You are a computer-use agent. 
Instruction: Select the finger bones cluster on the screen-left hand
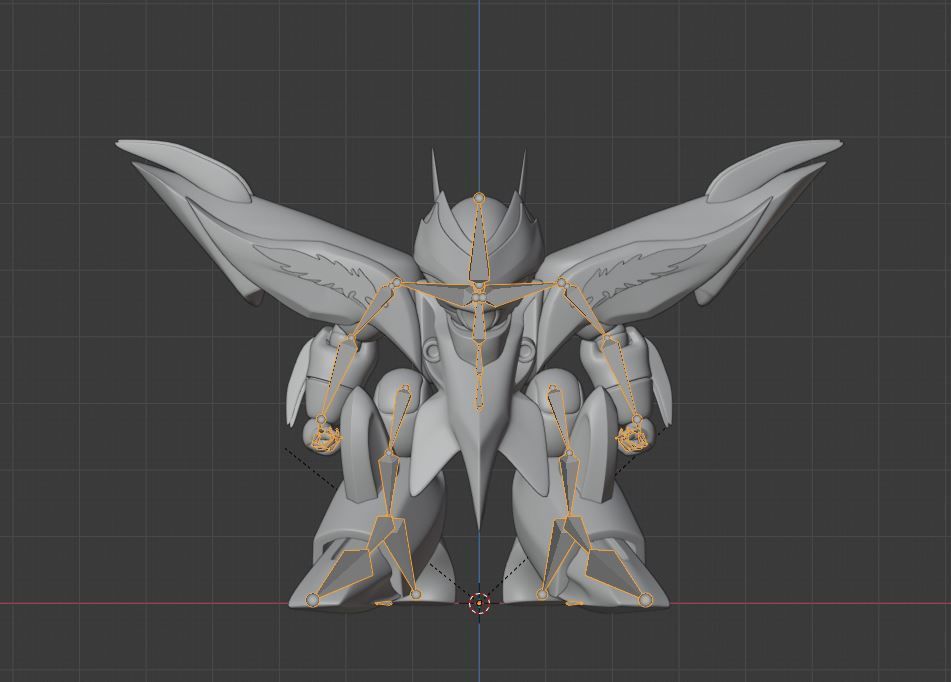(326, 438)
